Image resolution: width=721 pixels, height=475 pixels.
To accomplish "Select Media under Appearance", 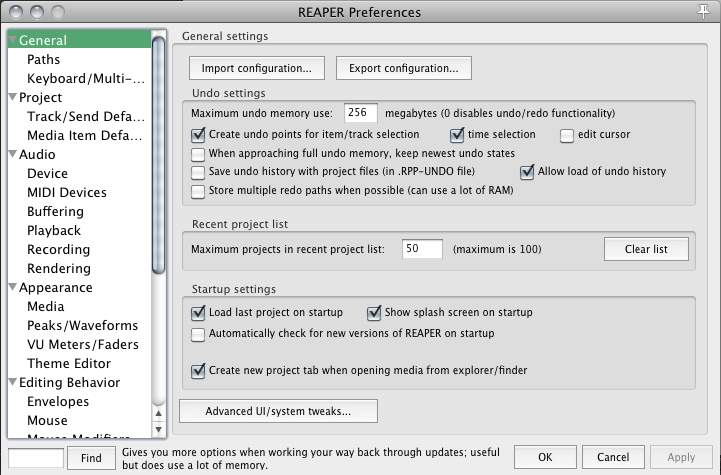I will point(46,306).
